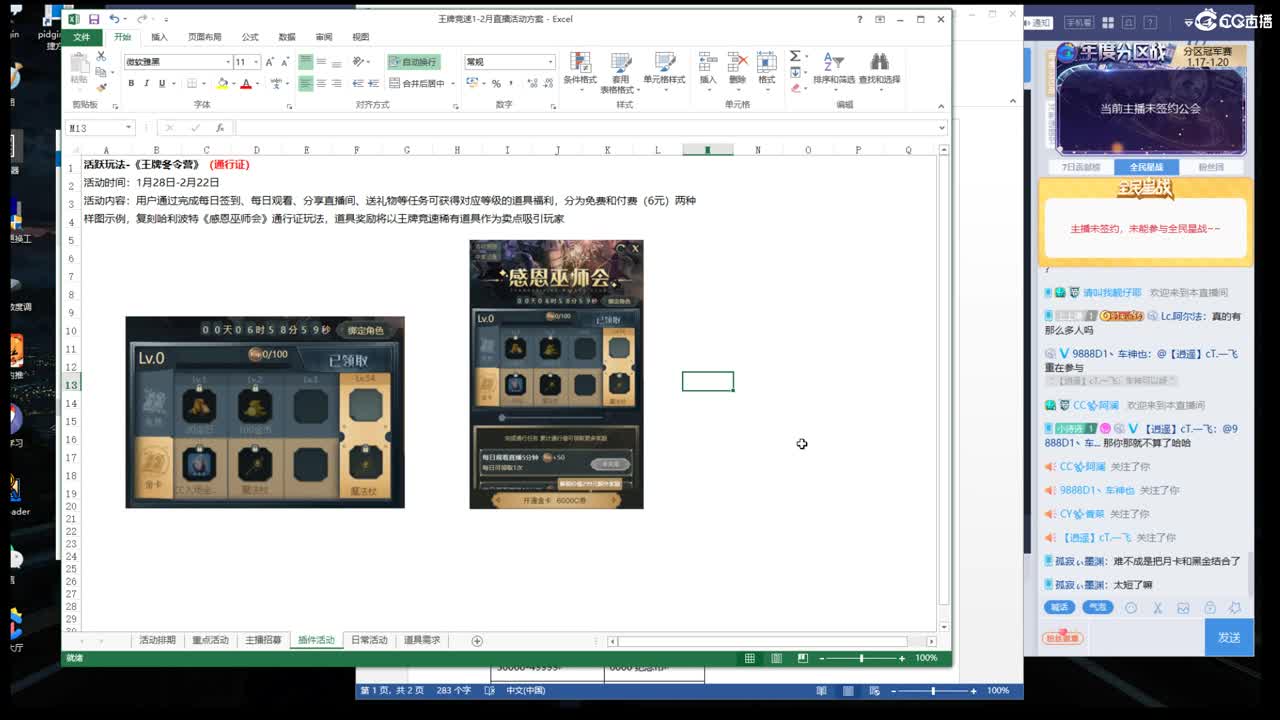Select the 活动排期 sheet tab

pos(157,640)
